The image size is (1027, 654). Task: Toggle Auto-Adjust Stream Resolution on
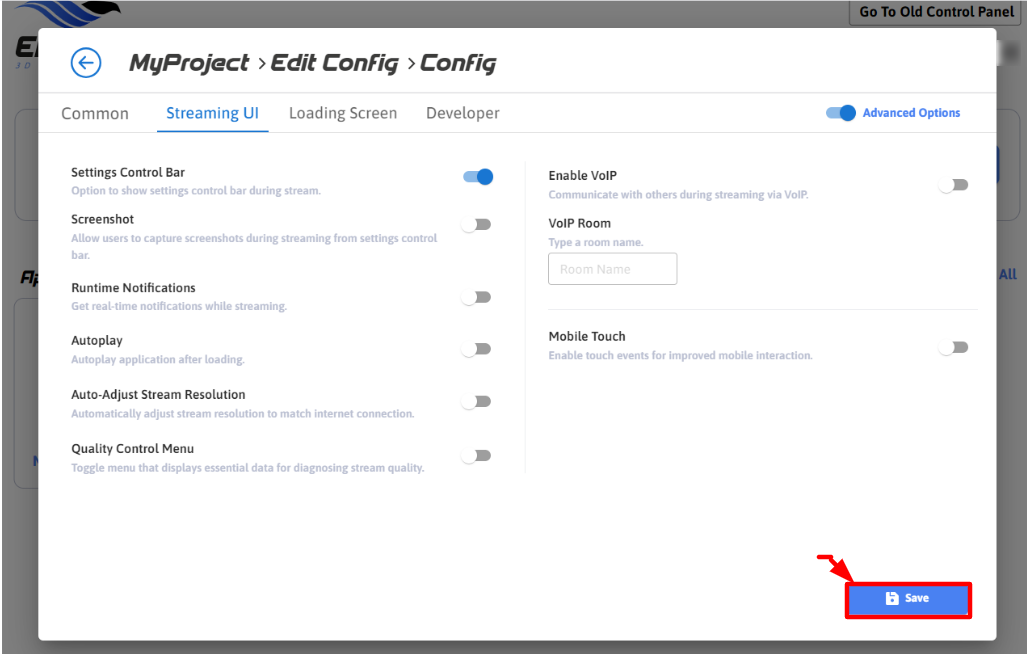(476, 402)
